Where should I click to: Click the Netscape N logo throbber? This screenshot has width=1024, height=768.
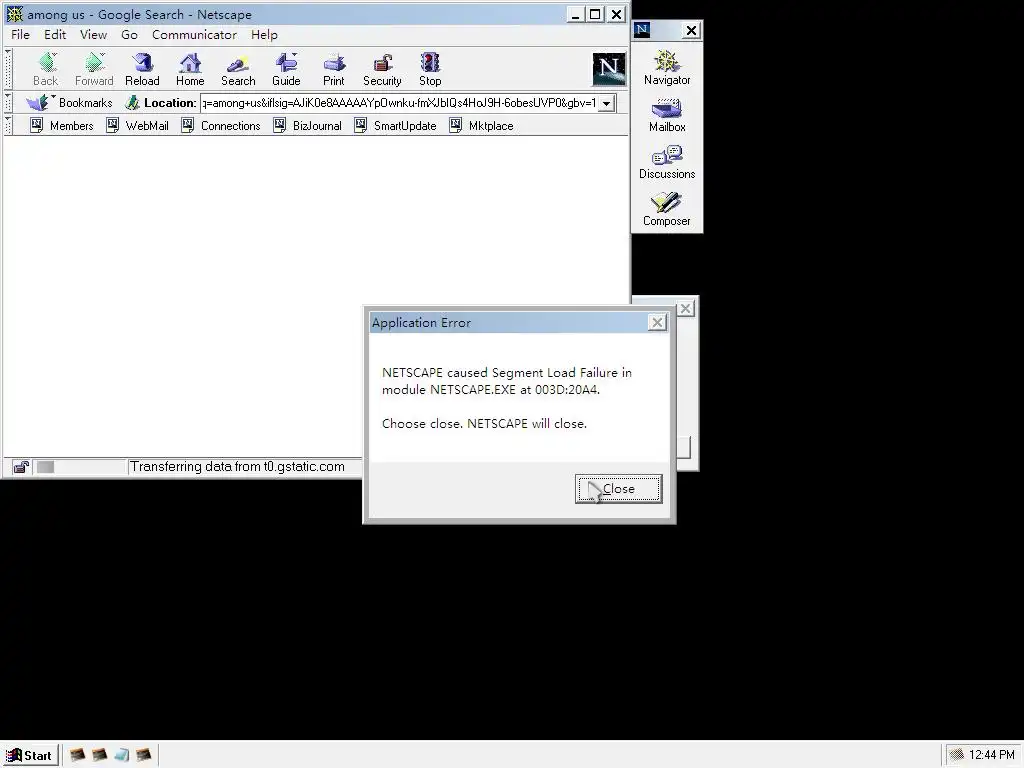click(x=609, y=69)
